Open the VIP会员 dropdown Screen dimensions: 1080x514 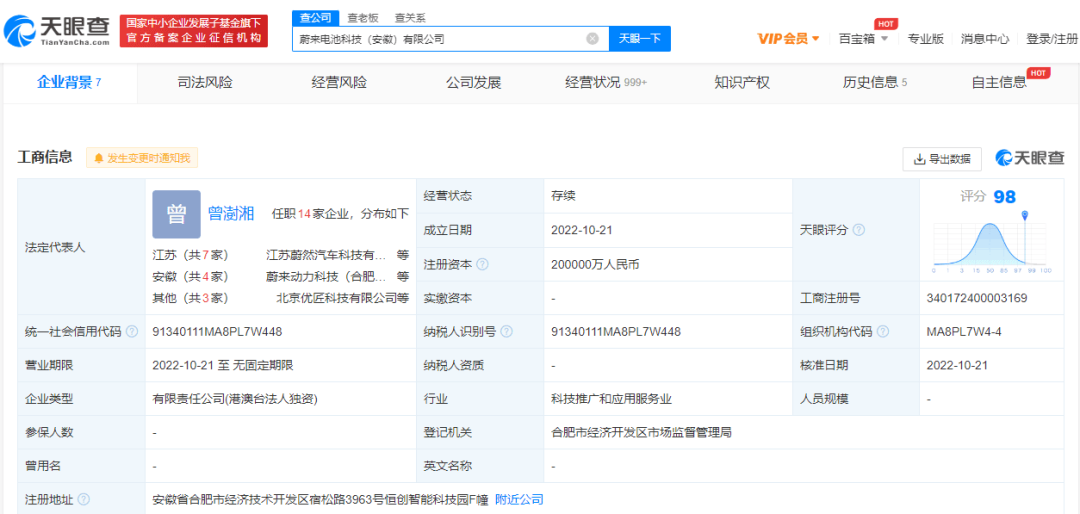789,39
